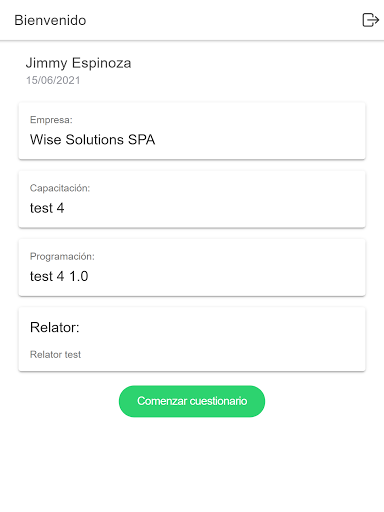Click the Relator: heading
This screenshot has height=512, width=384.
click(55, 327)
